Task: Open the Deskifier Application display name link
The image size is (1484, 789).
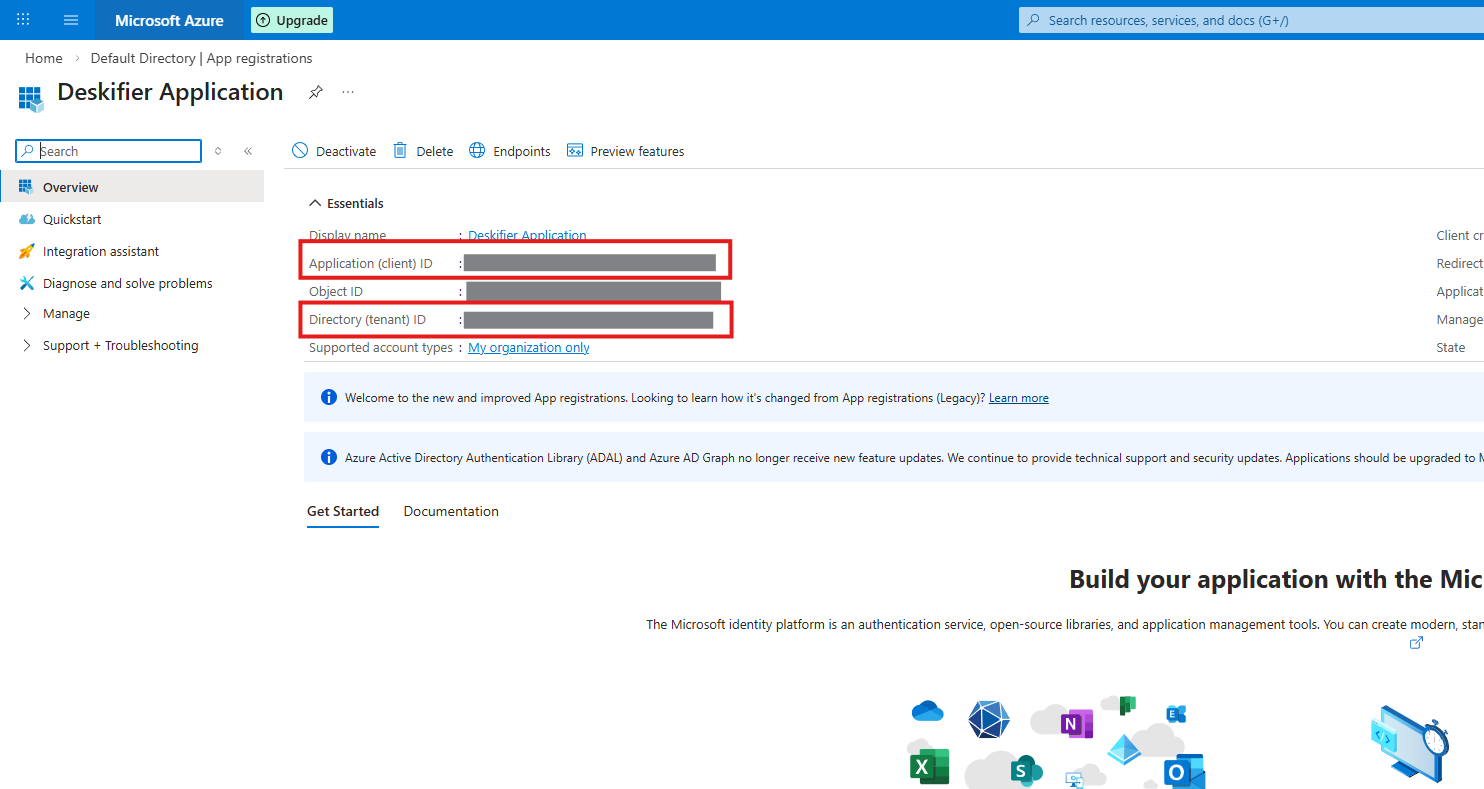Action: (x=527, y=235)
